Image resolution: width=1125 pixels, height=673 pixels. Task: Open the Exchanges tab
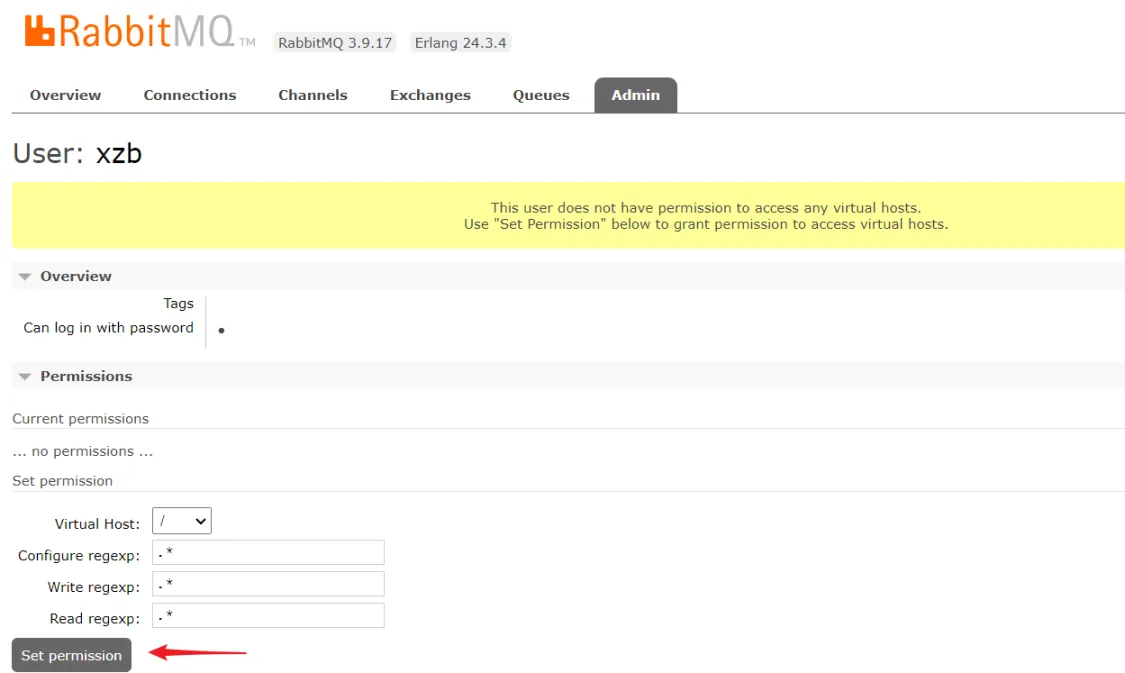pos(430,95)
